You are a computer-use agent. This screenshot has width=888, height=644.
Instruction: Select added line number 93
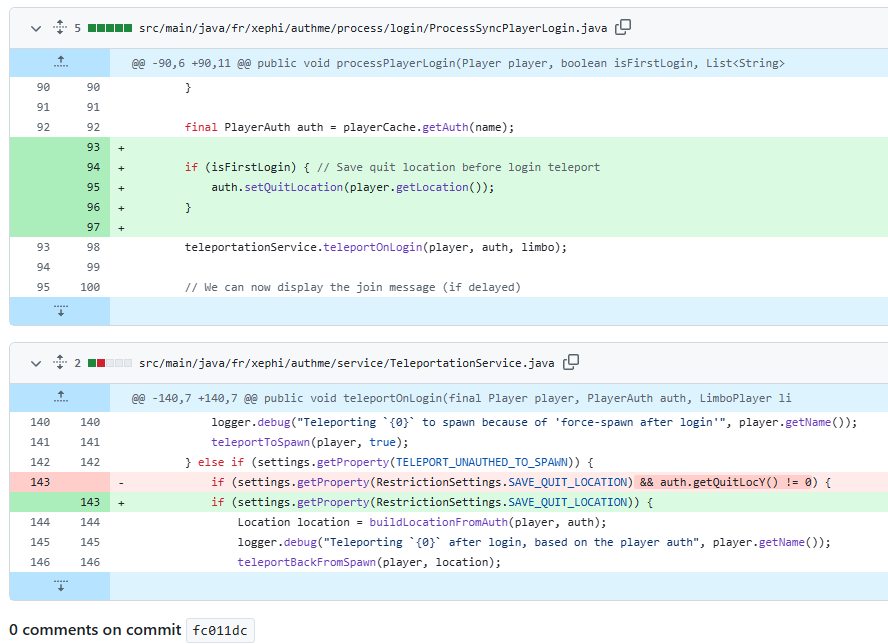[x=93, y=148]
